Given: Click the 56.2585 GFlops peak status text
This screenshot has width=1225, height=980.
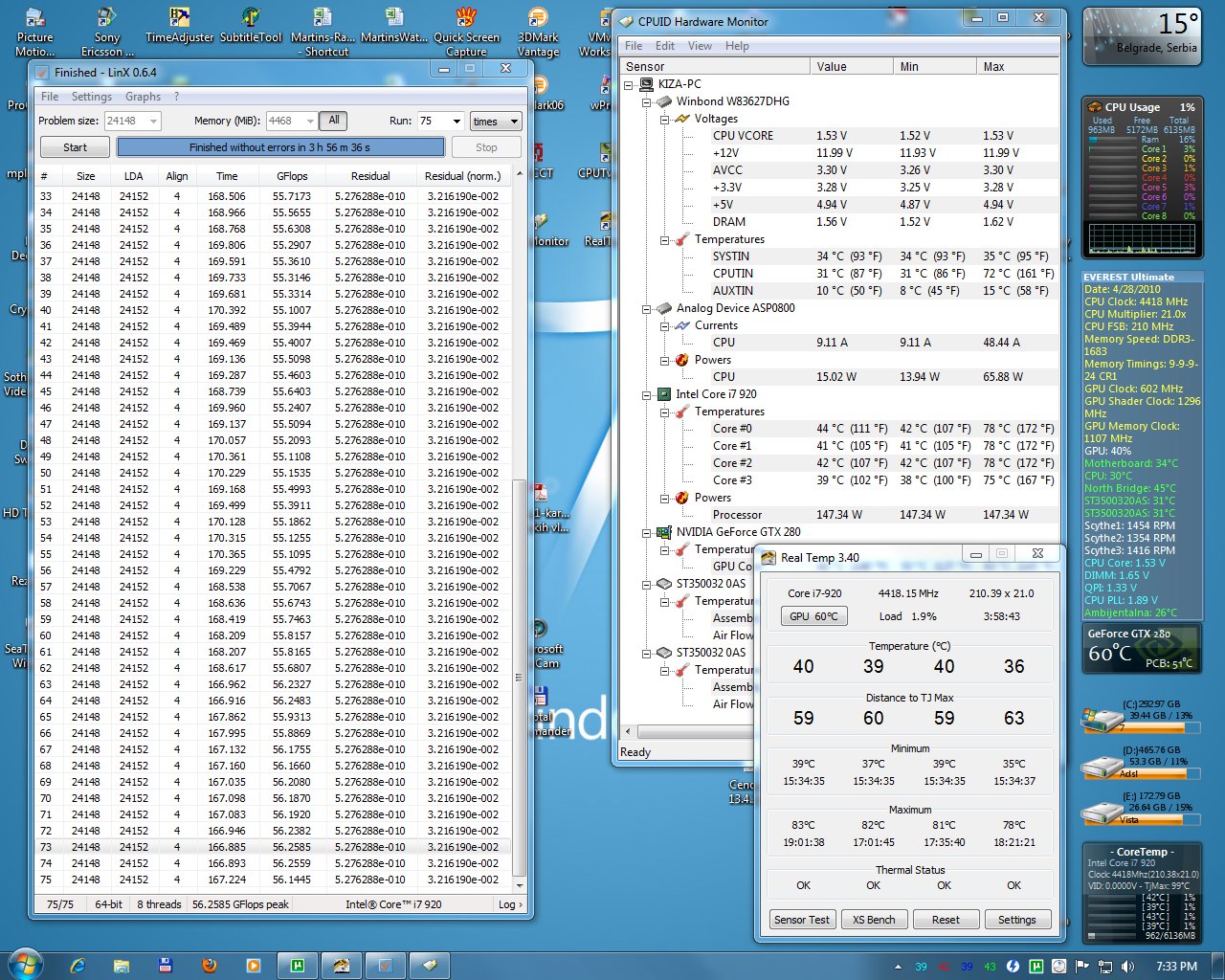Looking at the screenshot, I should (x=240, y=904).
